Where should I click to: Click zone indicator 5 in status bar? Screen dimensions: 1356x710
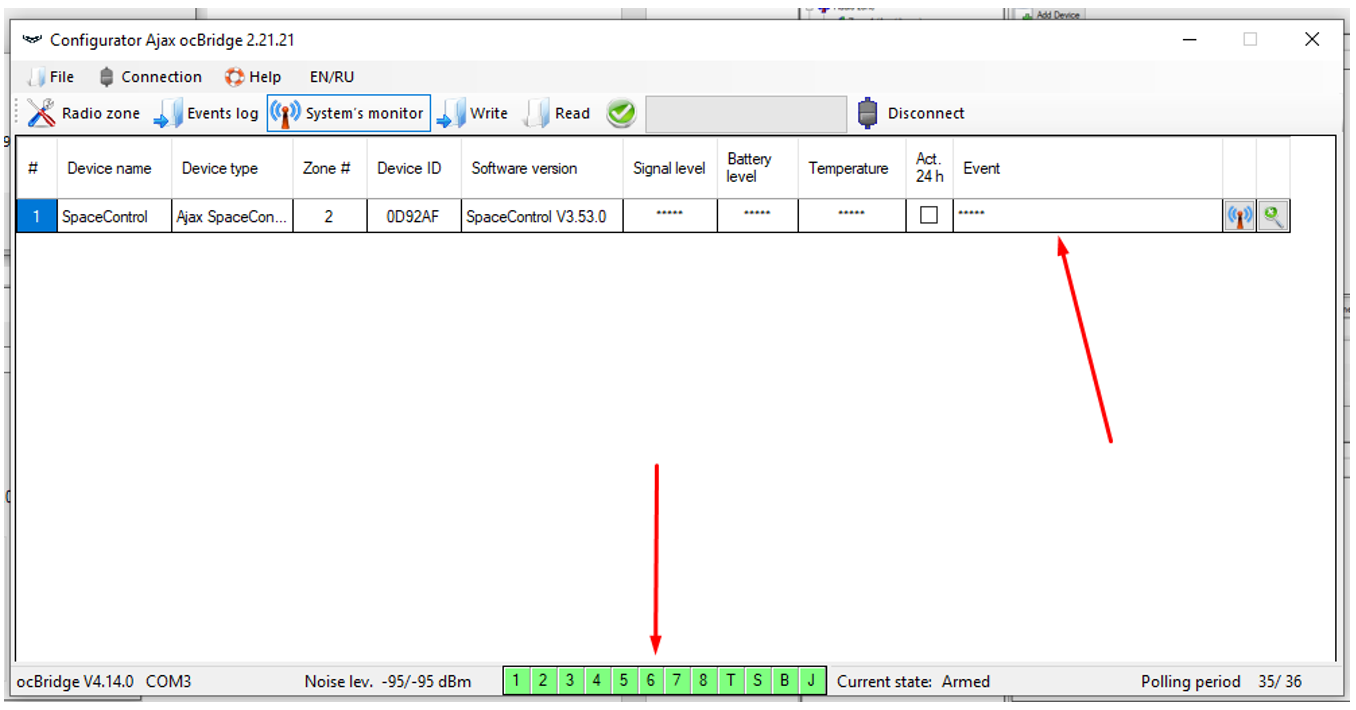click(x=624, y=681)
